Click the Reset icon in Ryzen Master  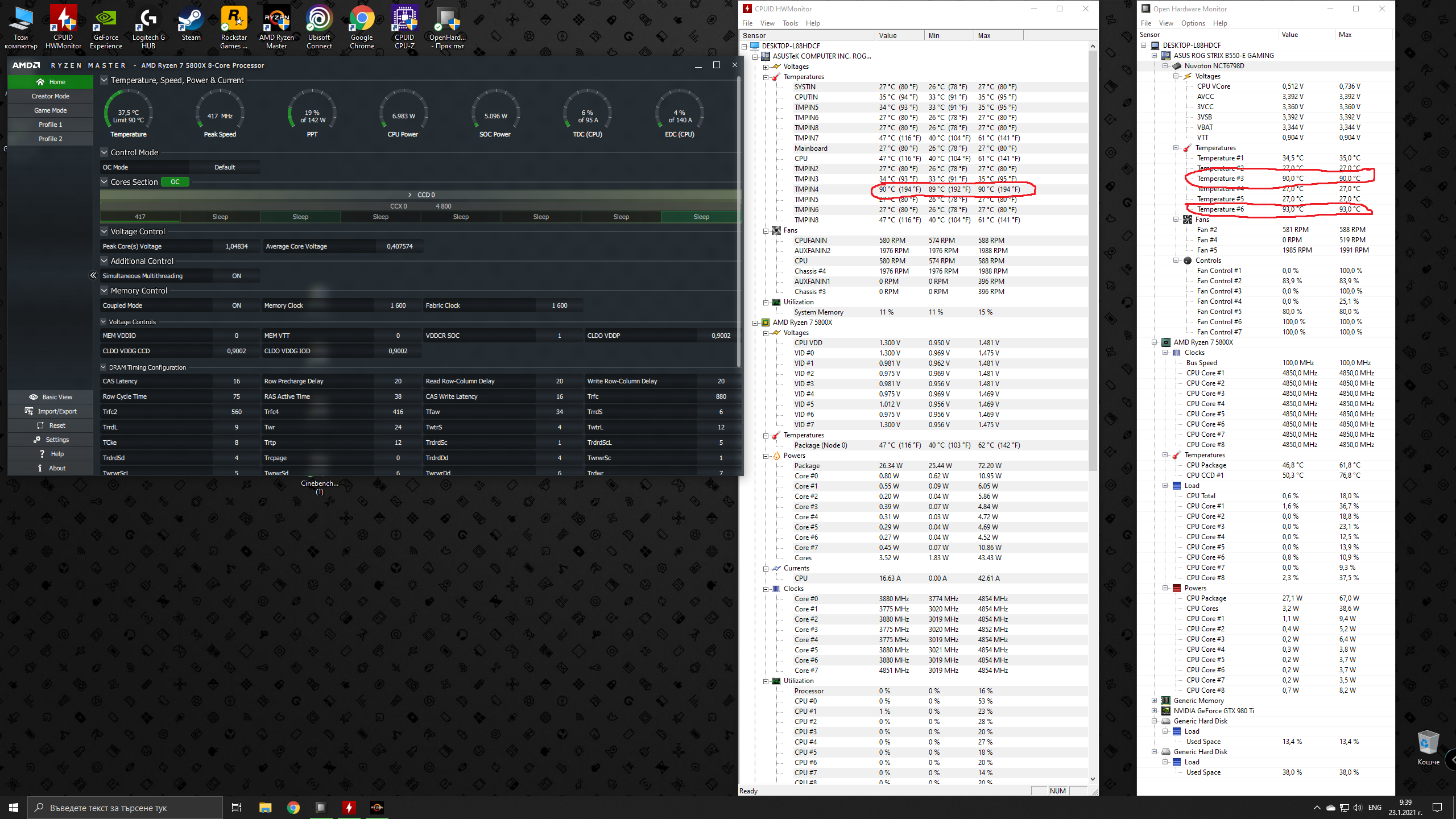[40, 425]
